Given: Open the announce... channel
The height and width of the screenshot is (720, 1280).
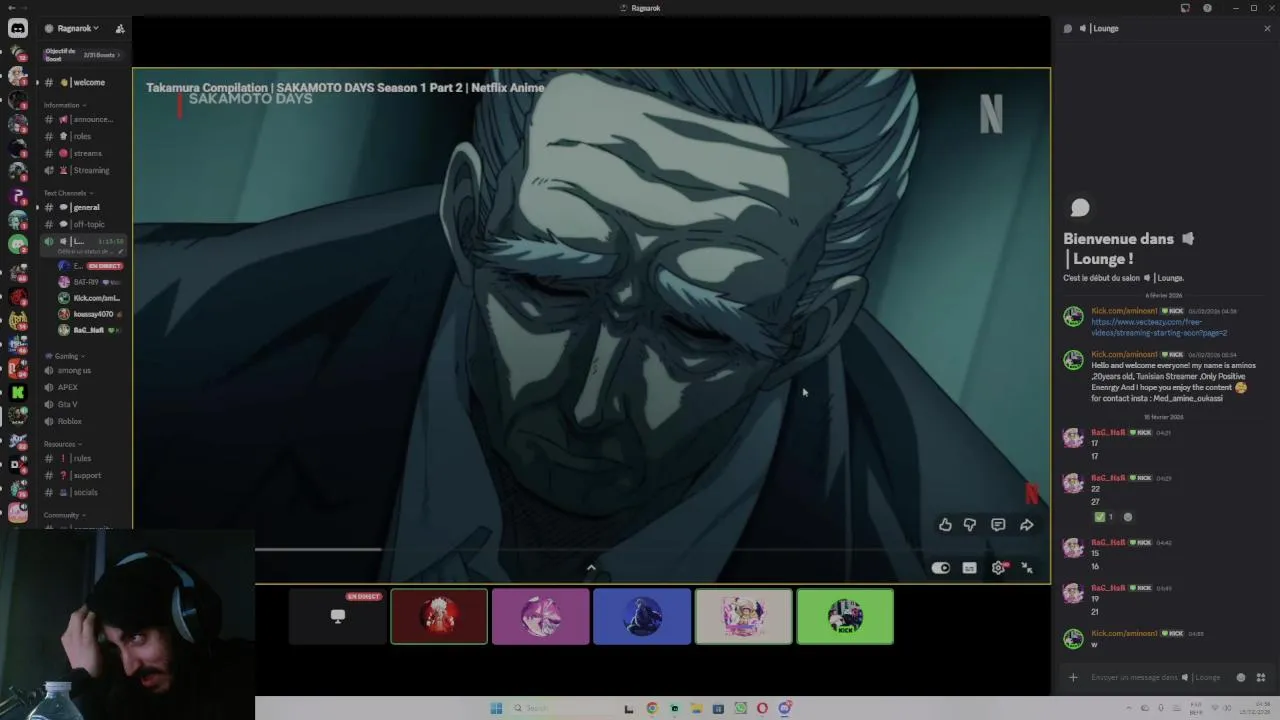Looking at the screenshot, I should click(84, 119).
